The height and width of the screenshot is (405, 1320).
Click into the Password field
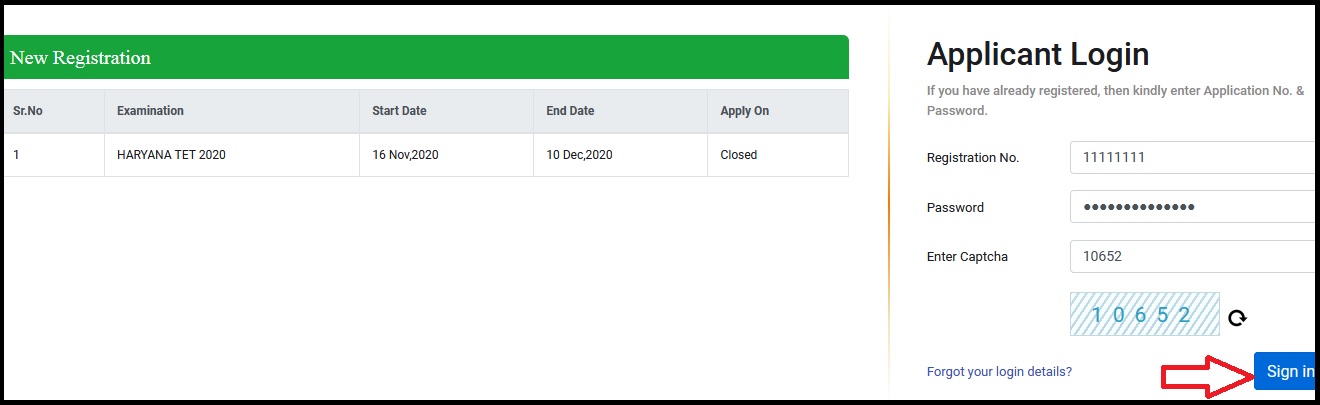click(1190, 207)
